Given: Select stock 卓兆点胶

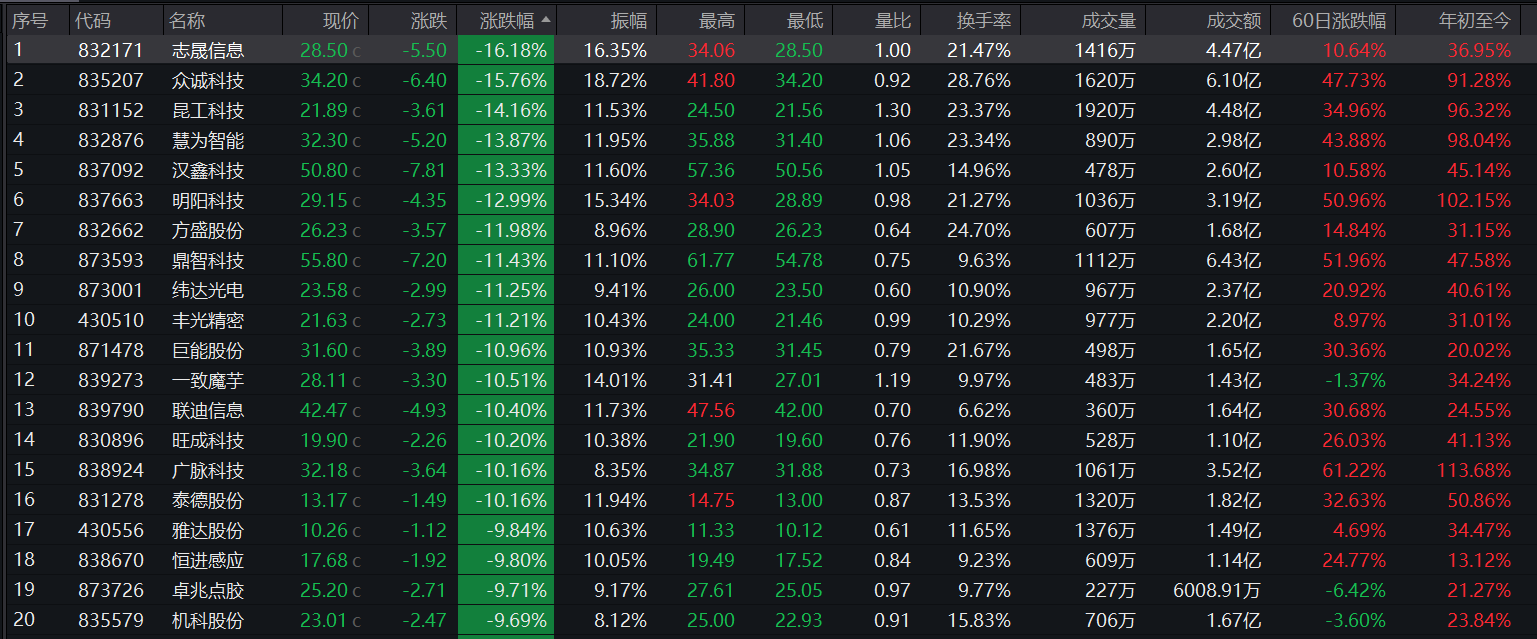Looking at the screenshot, I should (x=208, y=590).
